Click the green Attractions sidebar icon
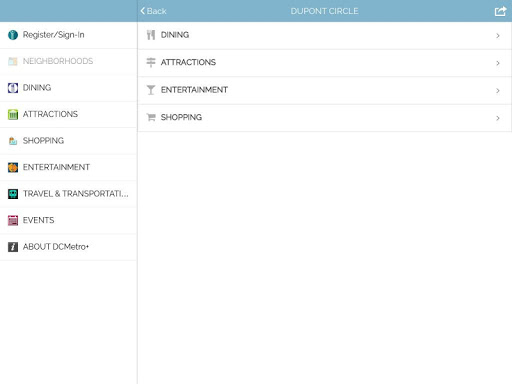Viewport: 512px width, 384px height. pos(13,114)
